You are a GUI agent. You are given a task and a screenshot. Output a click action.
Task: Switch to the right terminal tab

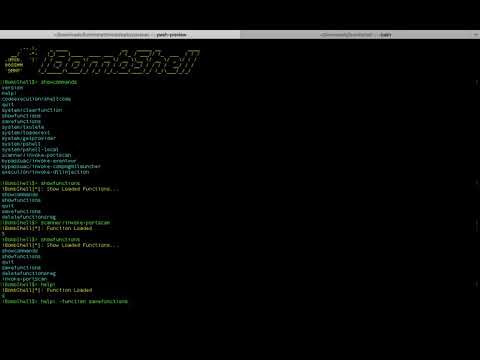pyautogui.click(x=356, y=35)
